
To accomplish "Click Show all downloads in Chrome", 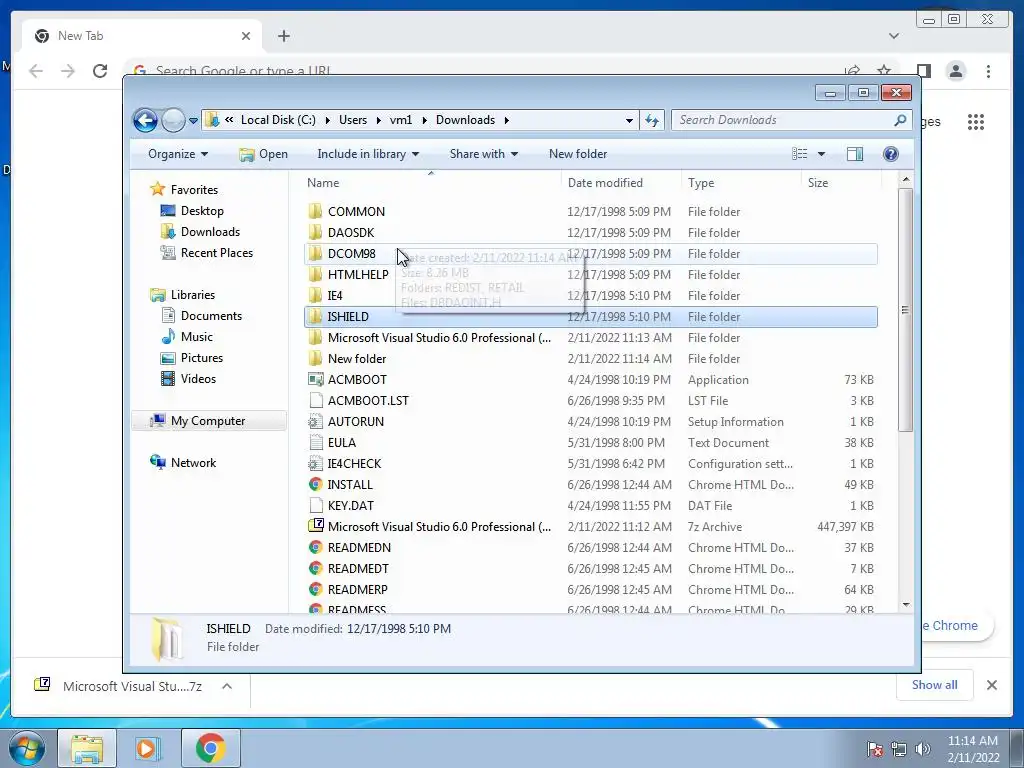I will (x=935, y=685).
